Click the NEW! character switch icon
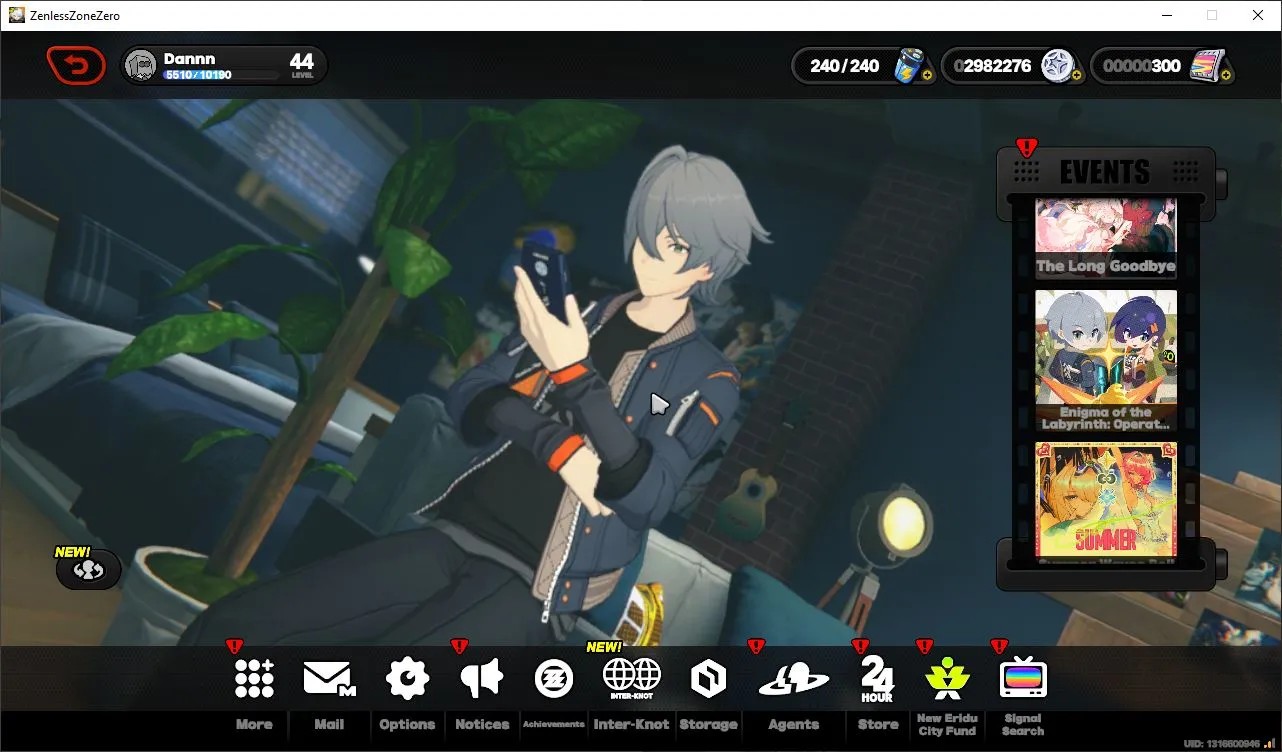The image size is (1282, 752). [x=89, y=570]
